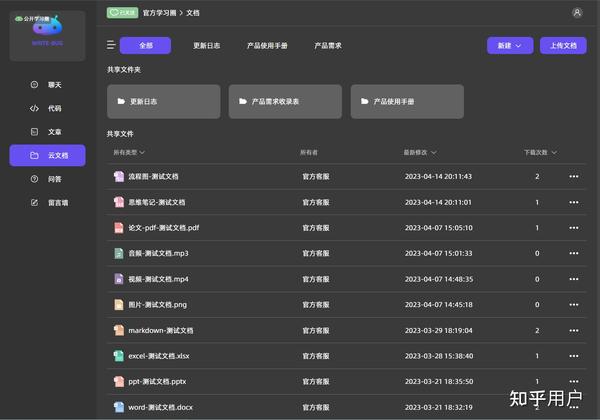The image size is (600, 420).
Task: Select the 云文档 cloud docs sidebar item
Action: coord(47,155)
